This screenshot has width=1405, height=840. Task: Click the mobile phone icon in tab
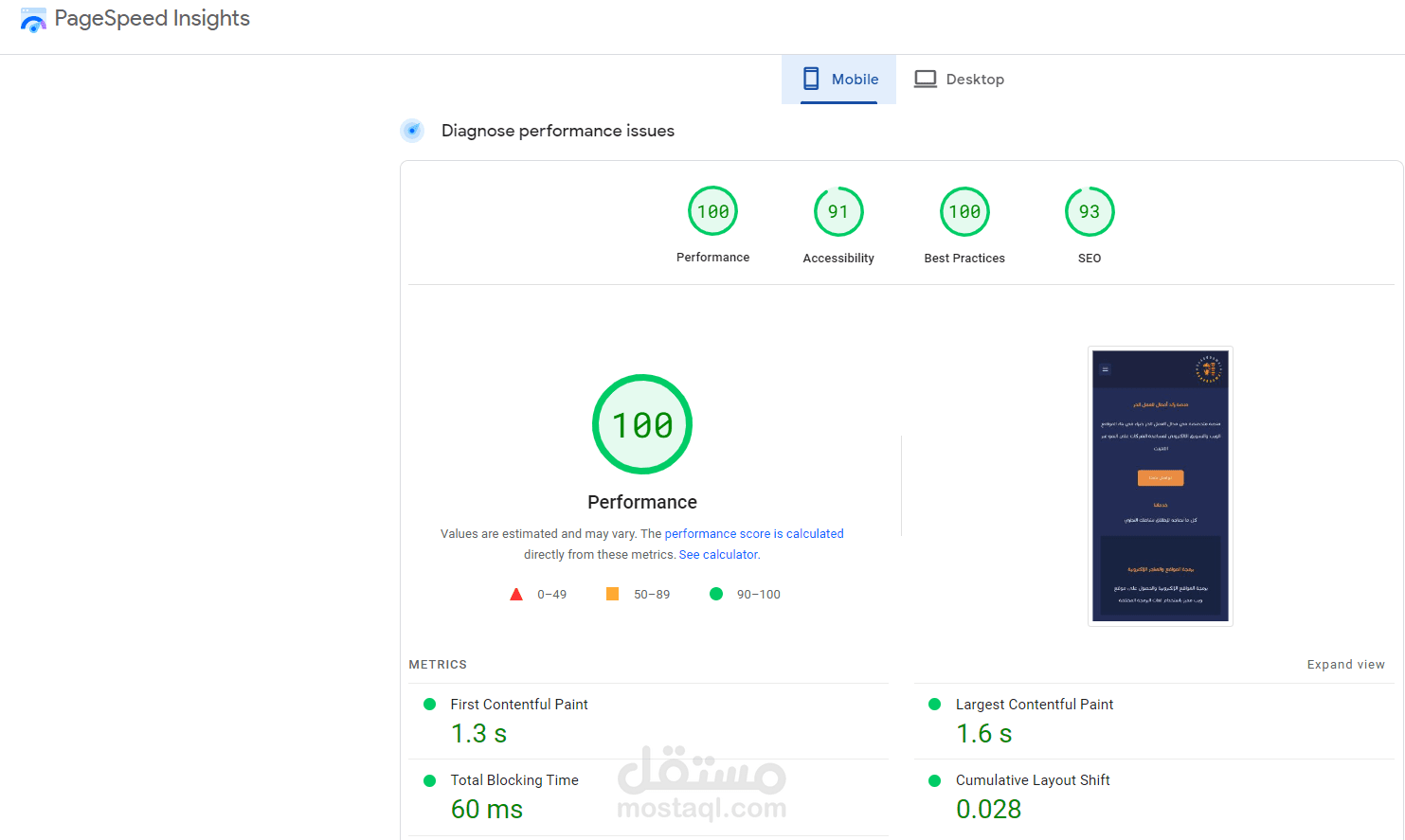coord(811,79)
